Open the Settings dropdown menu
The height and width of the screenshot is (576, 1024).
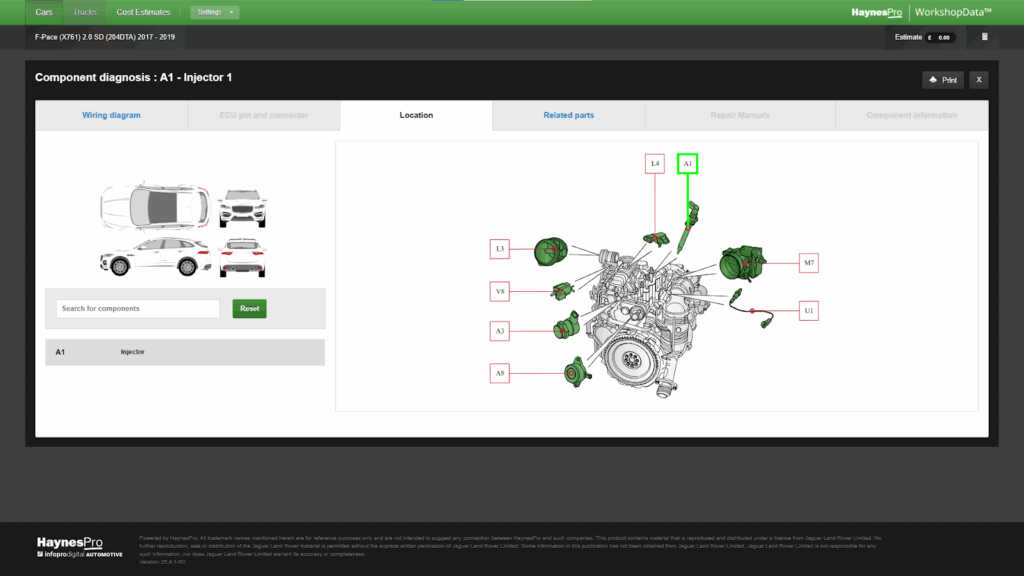point(213,12)
